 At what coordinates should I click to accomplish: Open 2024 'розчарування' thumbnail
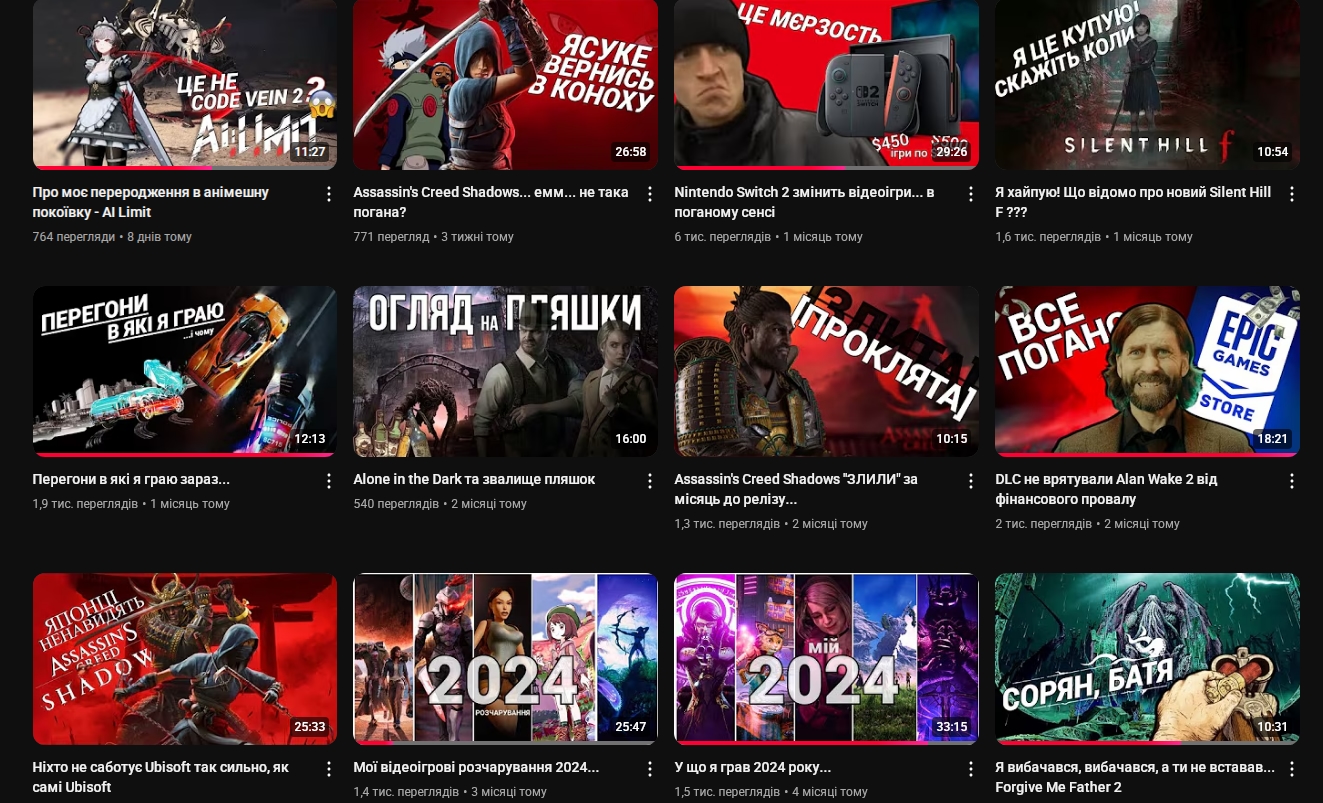(x=505, y=659)
